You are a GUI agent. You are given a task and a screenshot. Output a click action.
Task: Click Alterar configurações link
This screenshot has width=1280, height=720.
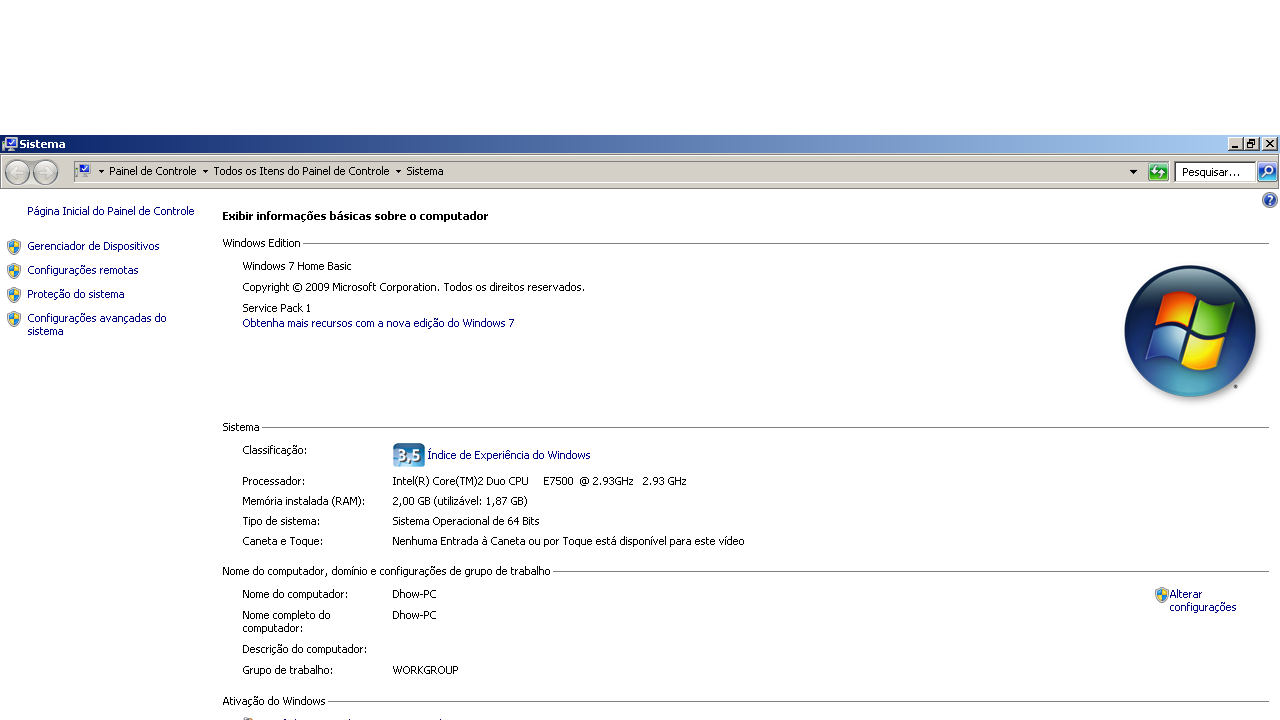pyautogui.click(x=1203, y=600)
